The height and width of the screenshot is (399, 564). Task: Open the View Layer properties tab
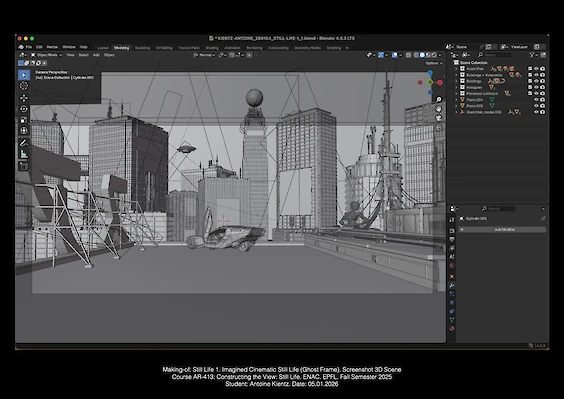point(452,248)
